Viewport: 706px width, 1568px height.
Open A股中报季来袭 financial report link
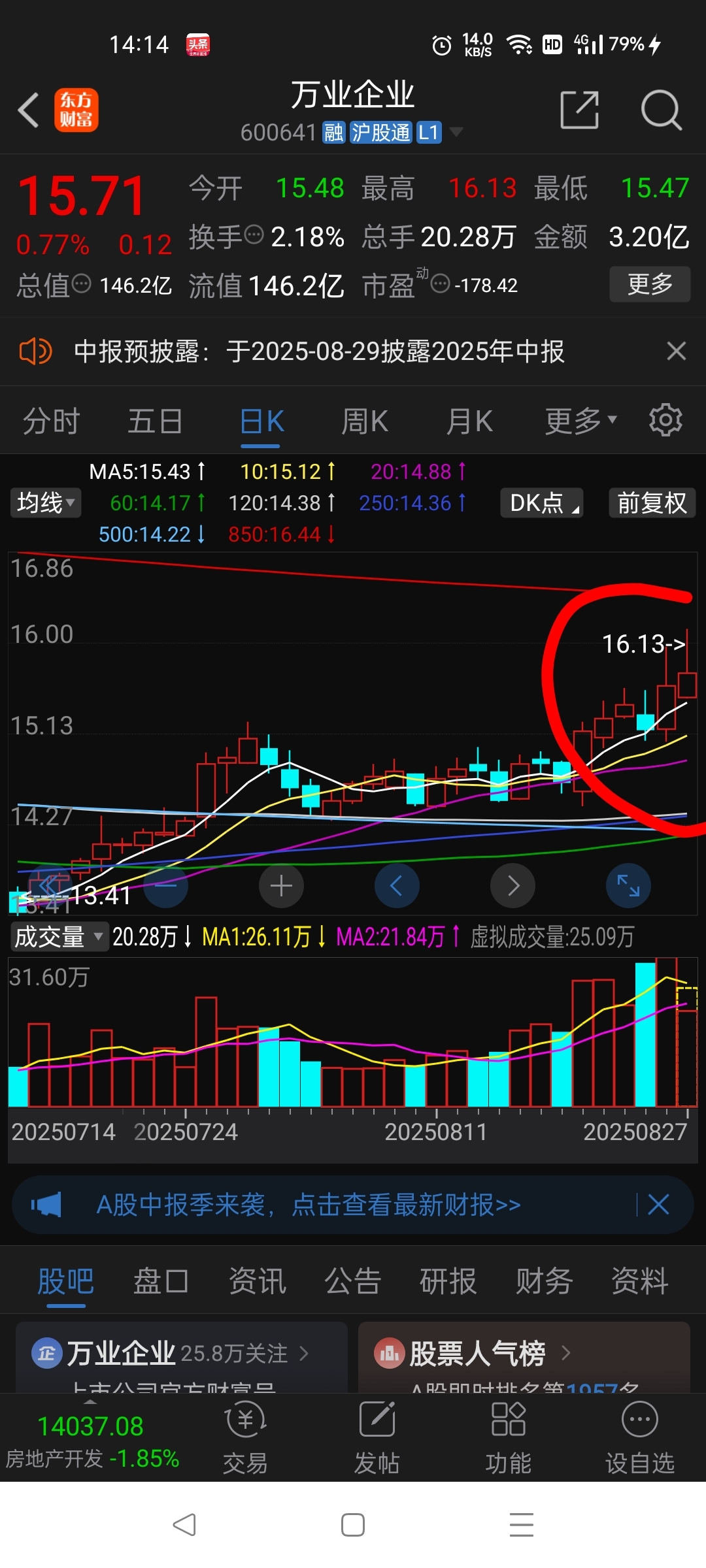click(308, 1204)
